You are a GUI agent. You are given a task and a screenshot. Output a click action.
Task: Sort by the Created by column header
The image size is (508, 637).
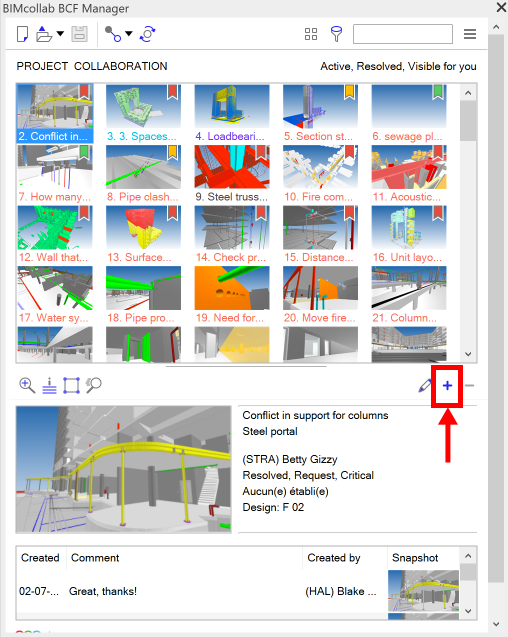point(345,558)
